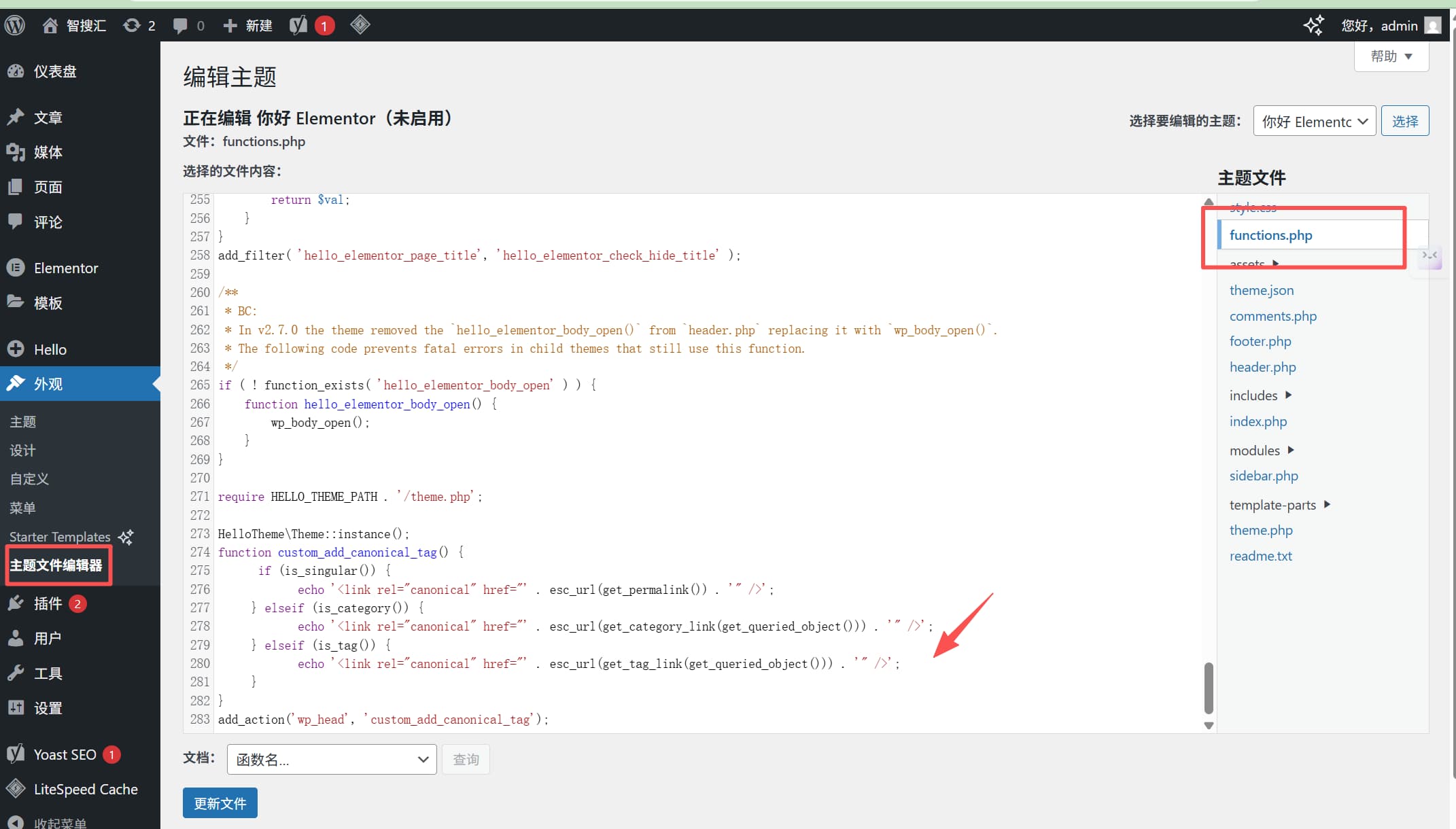Click the code editor vertical scrollbar thumb
Viewport: 1456px width, 829px height.
point(1209,688)
